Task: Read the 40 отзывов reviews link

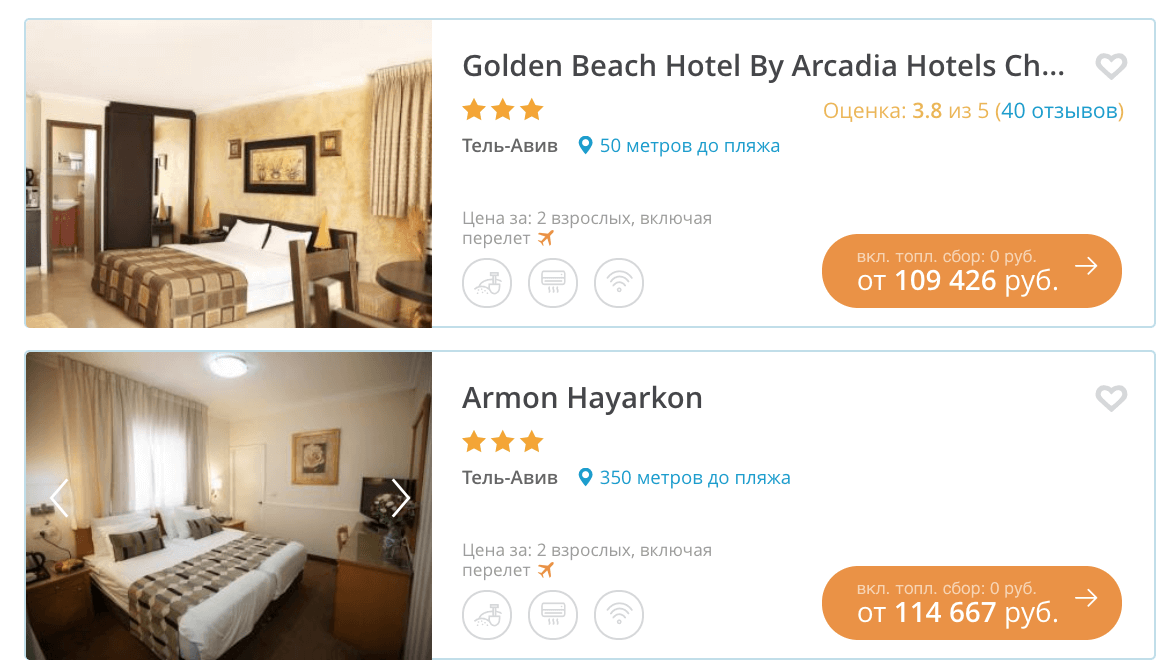Action: [x=1059, y=111]
